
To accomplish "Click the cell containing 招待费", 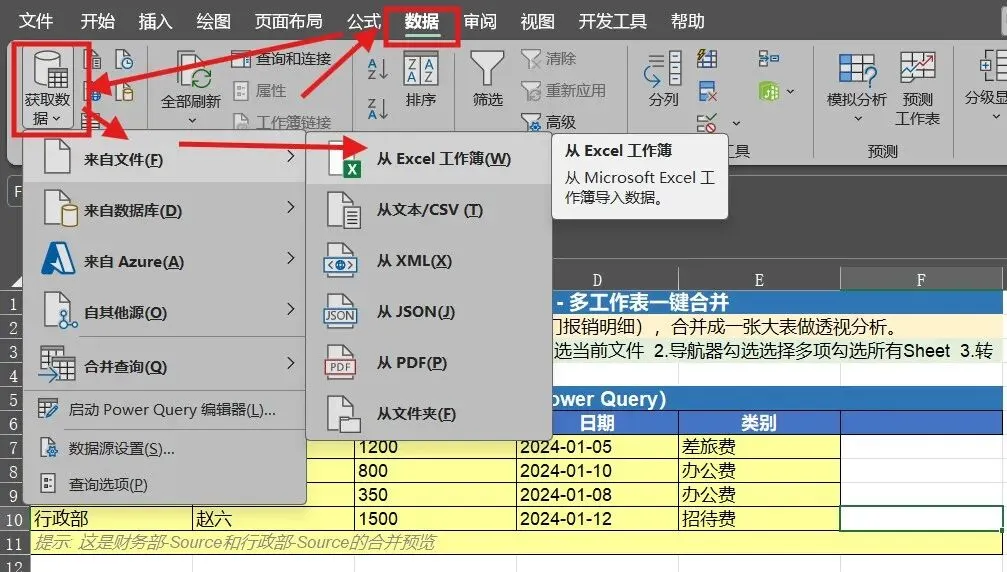I will coord(759,519).
